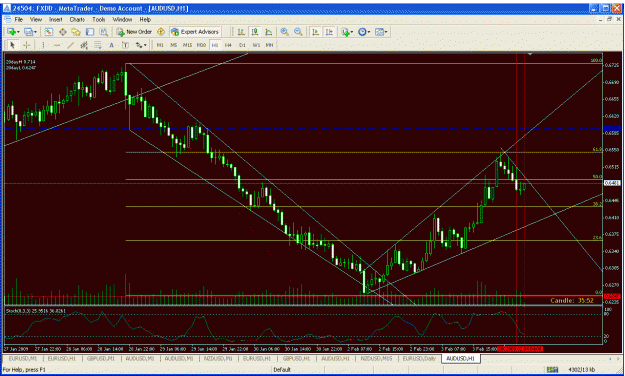Click the arrows objects icon
625x376 pixels.
(x=139, y=45)
